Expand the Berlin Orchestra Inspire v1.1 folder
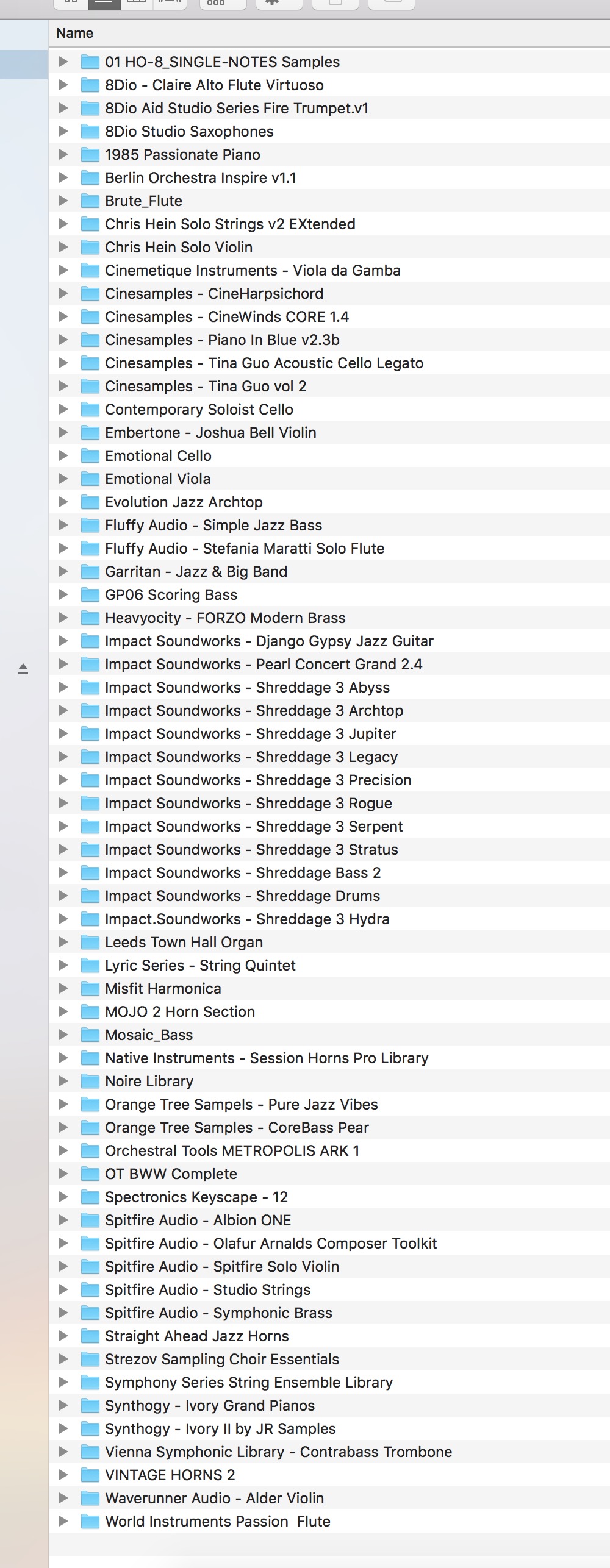The width and height of the screenshot is (610, 1568). pos(63,177)
